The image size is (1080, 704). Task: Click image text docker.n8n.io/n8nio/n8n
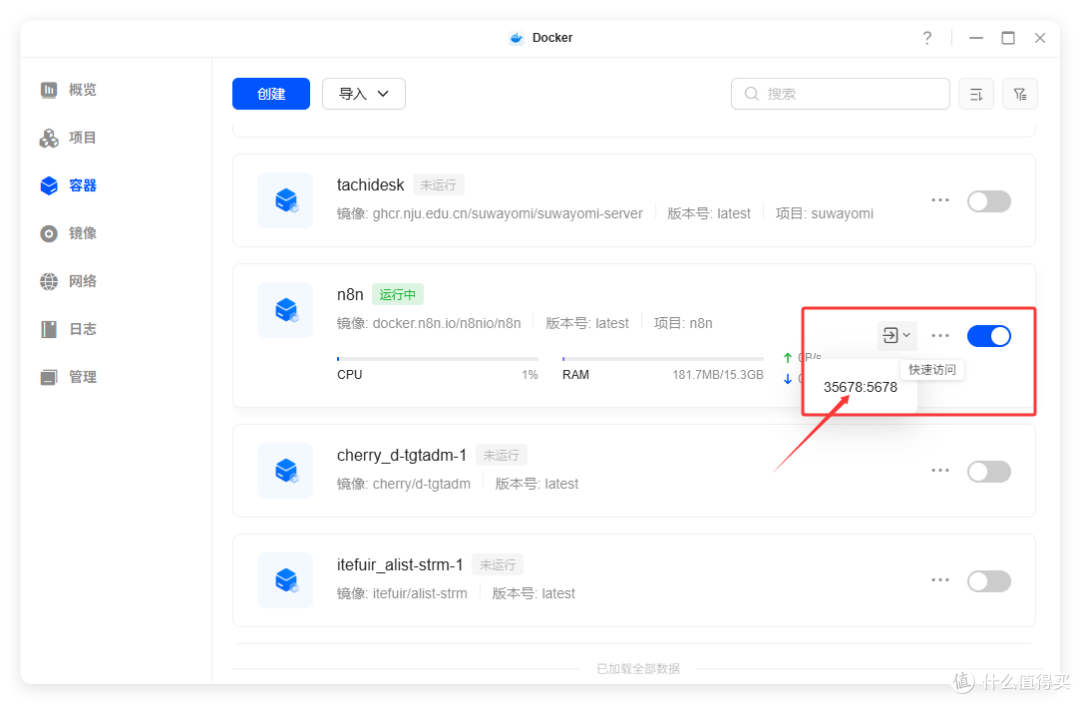[446, 323]
